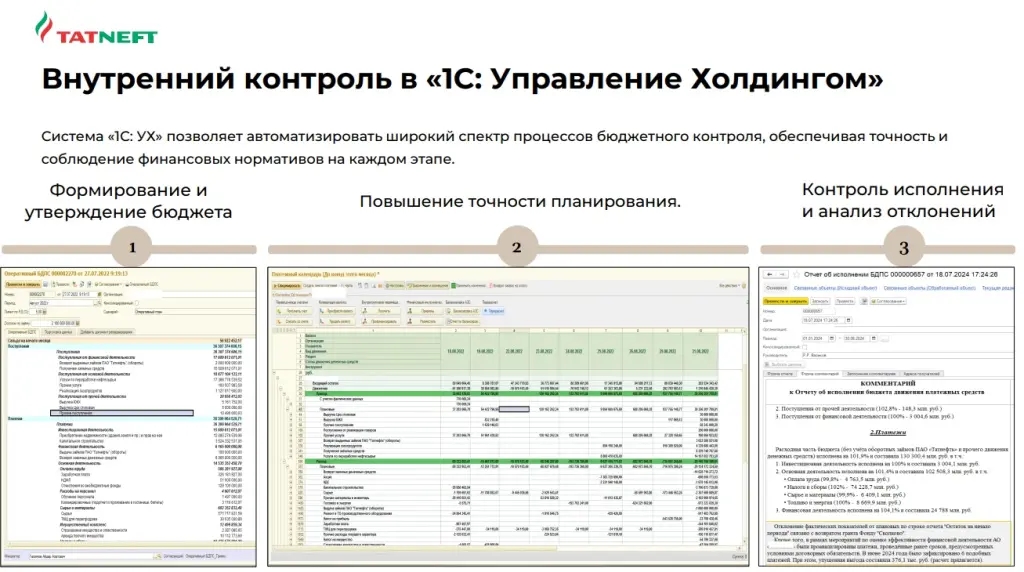Open third tab about adding a document
This screenshot has width=1024, height=572.
tap(106, 332)
